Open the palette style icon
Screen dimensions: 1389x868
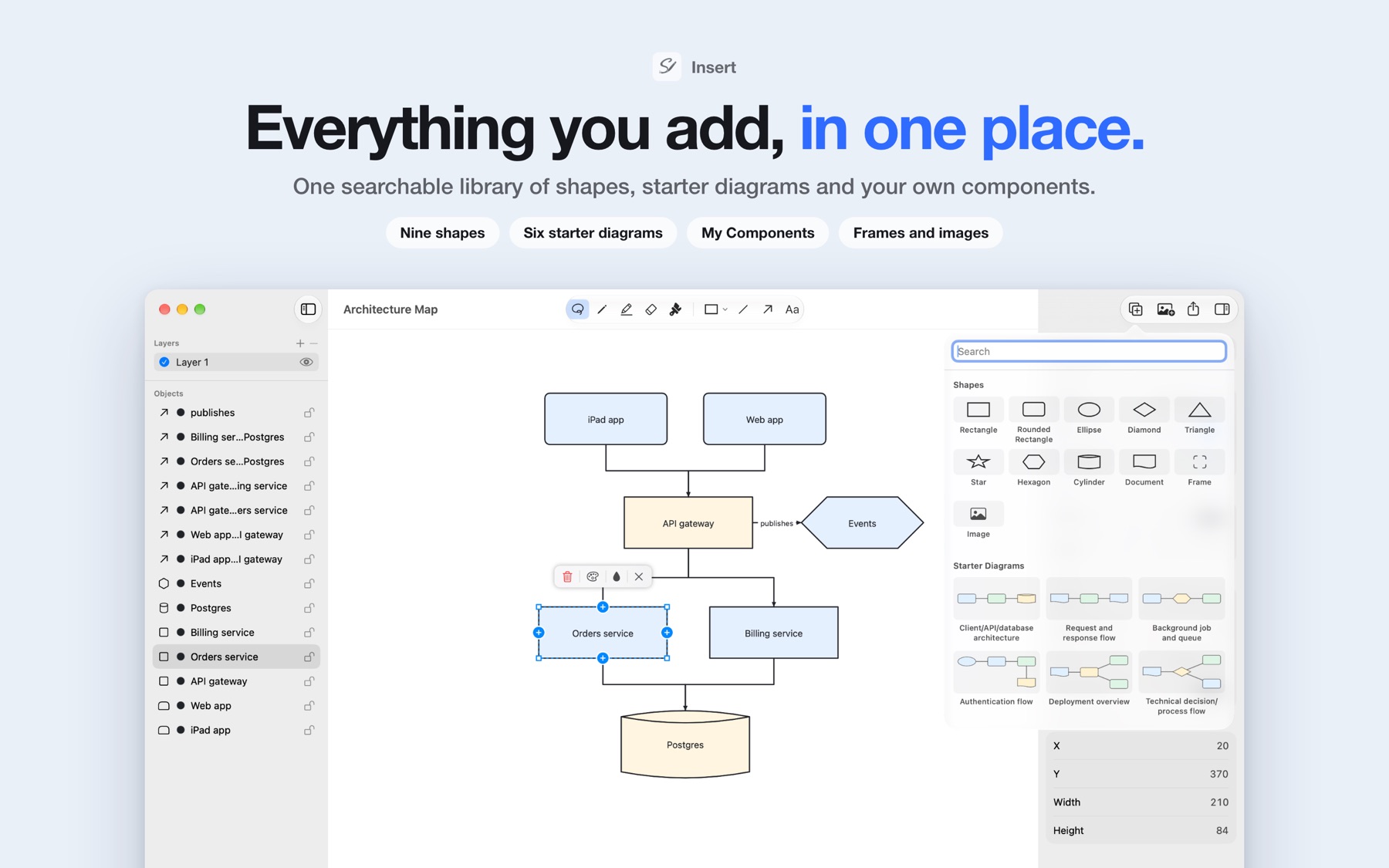[593, 576]
